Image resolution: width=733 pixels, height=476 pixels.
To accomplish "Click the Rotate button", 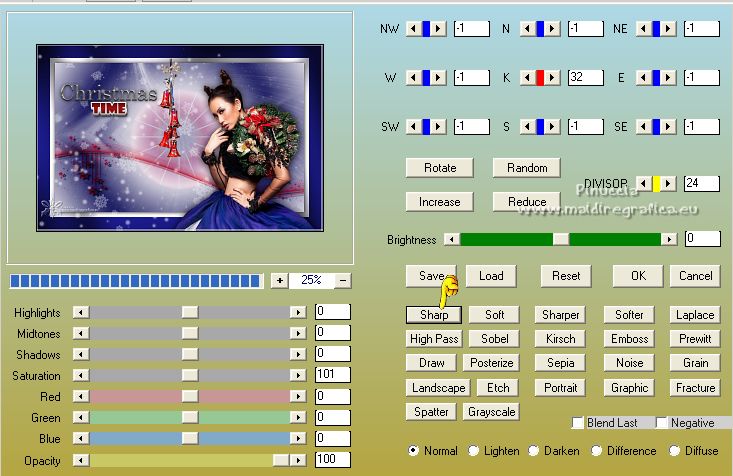I will click(x=440, y=168).
